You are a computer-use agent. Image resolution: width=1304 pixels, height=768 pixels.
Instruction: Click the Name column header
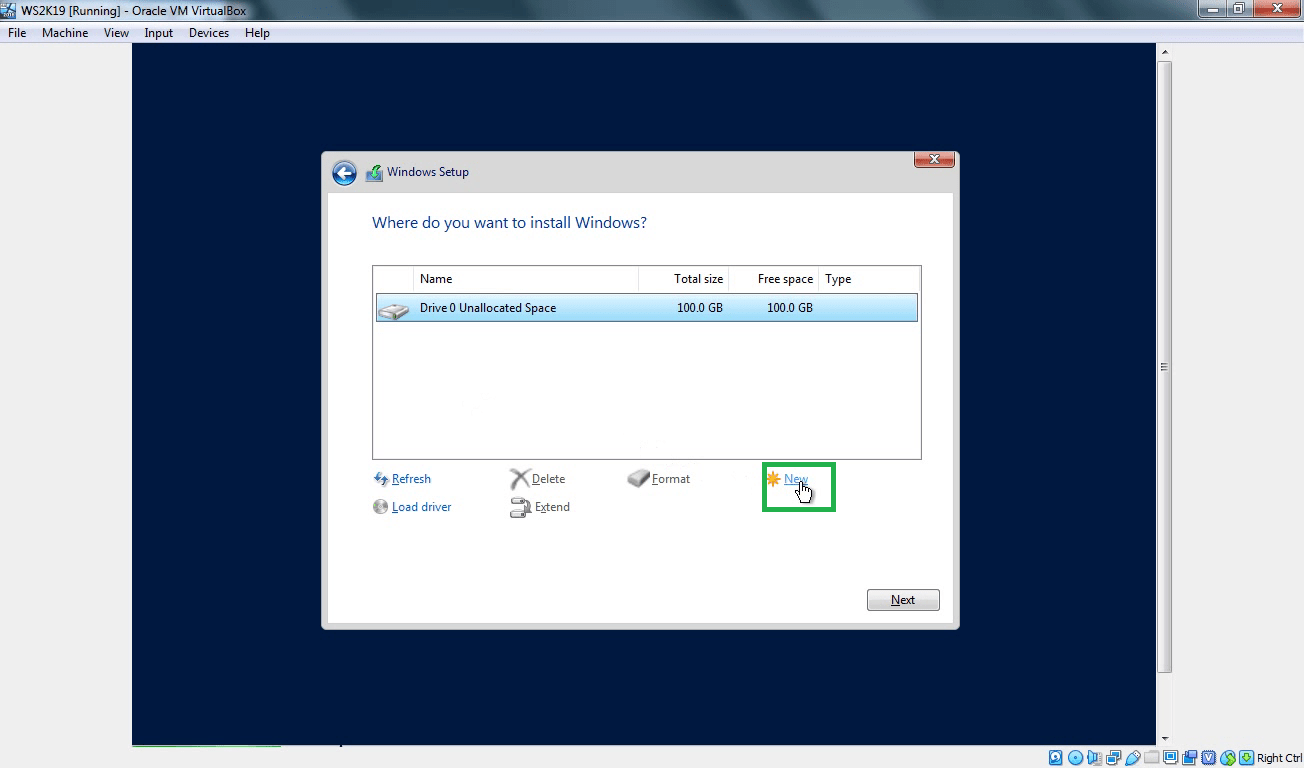(525, 279)
